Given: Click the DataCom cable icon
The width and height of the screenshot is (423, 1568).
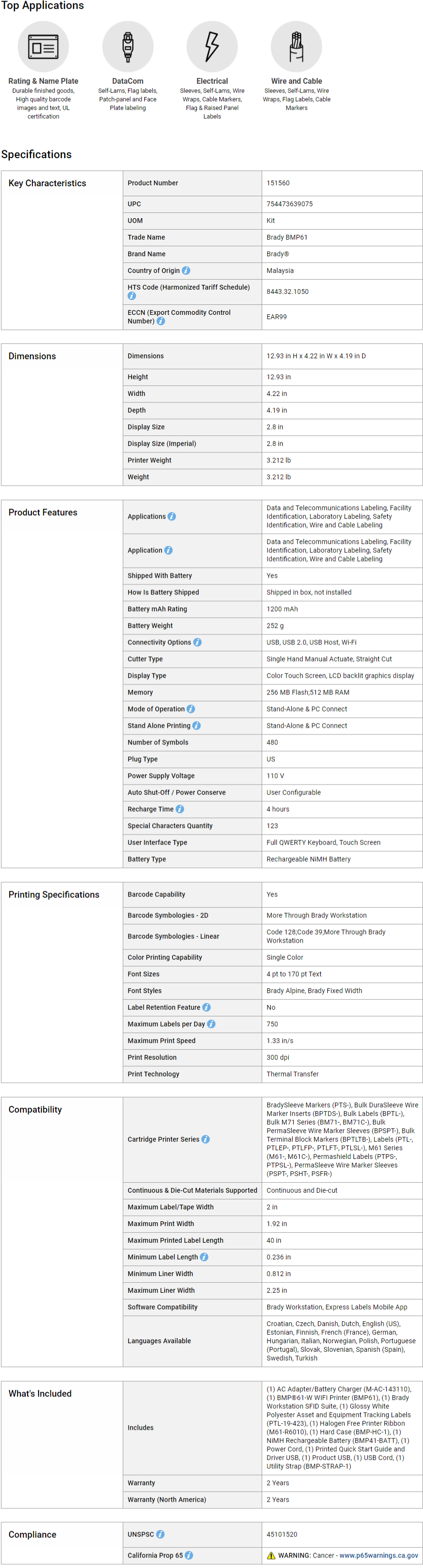Looking at the screenshot, I should [128, 47].
